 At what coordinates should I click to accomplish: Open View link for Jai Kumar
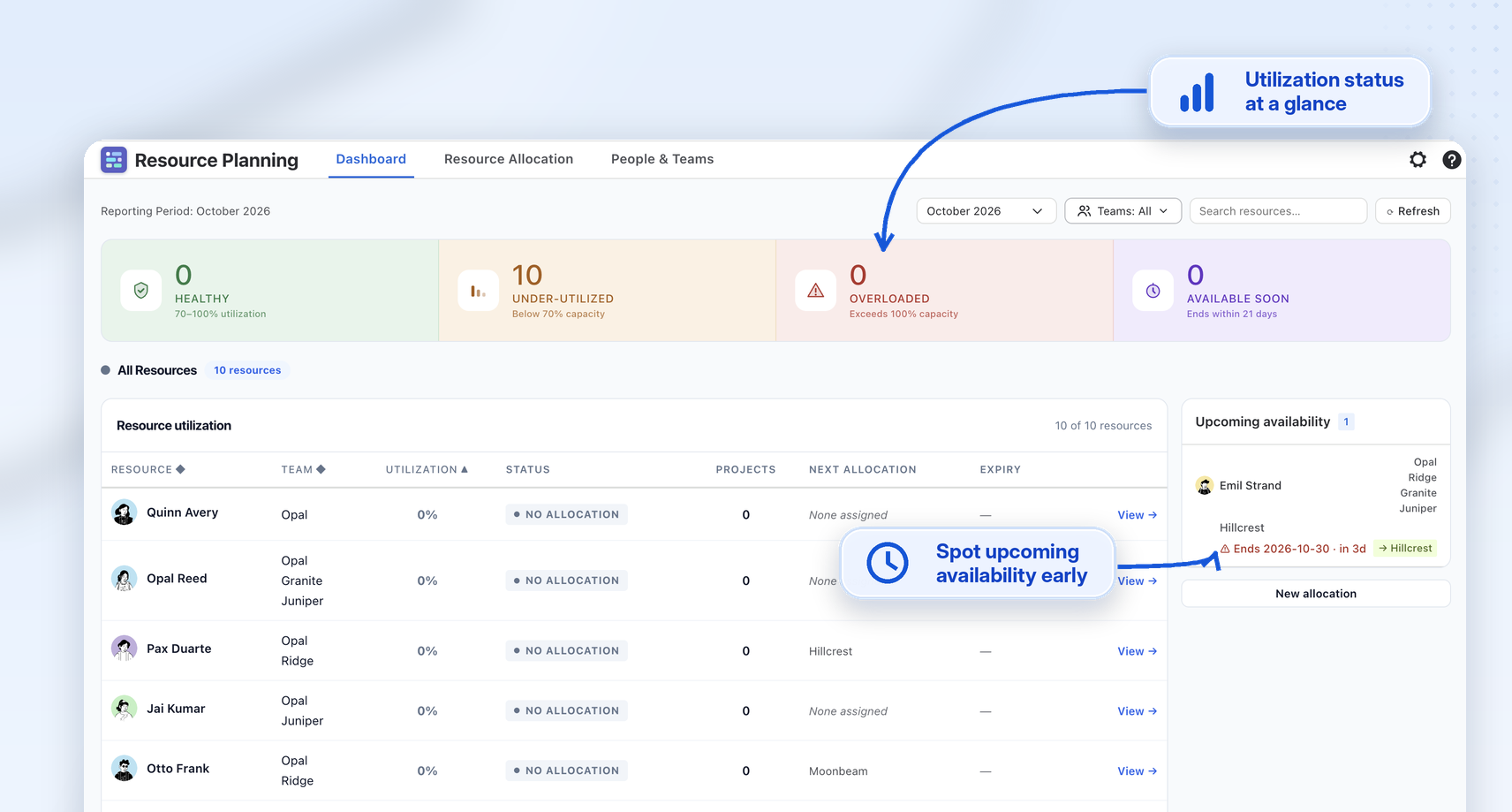pyautogui.click(x=1137, y=711)
